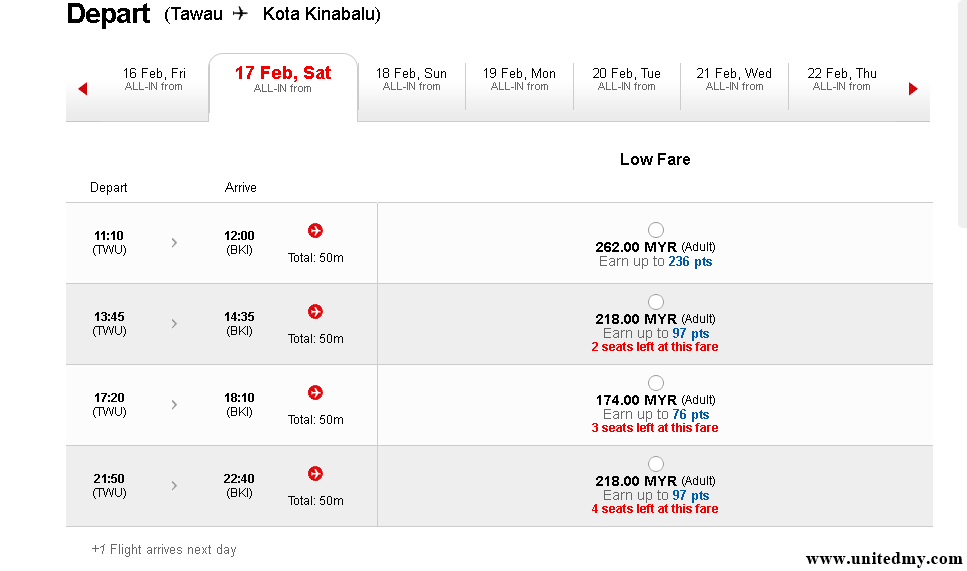This screenshot has height=571, width=967.
Task: Open the 19 Feb, Mon date tab
Action: pyautogui.click(x=519, y=79)
